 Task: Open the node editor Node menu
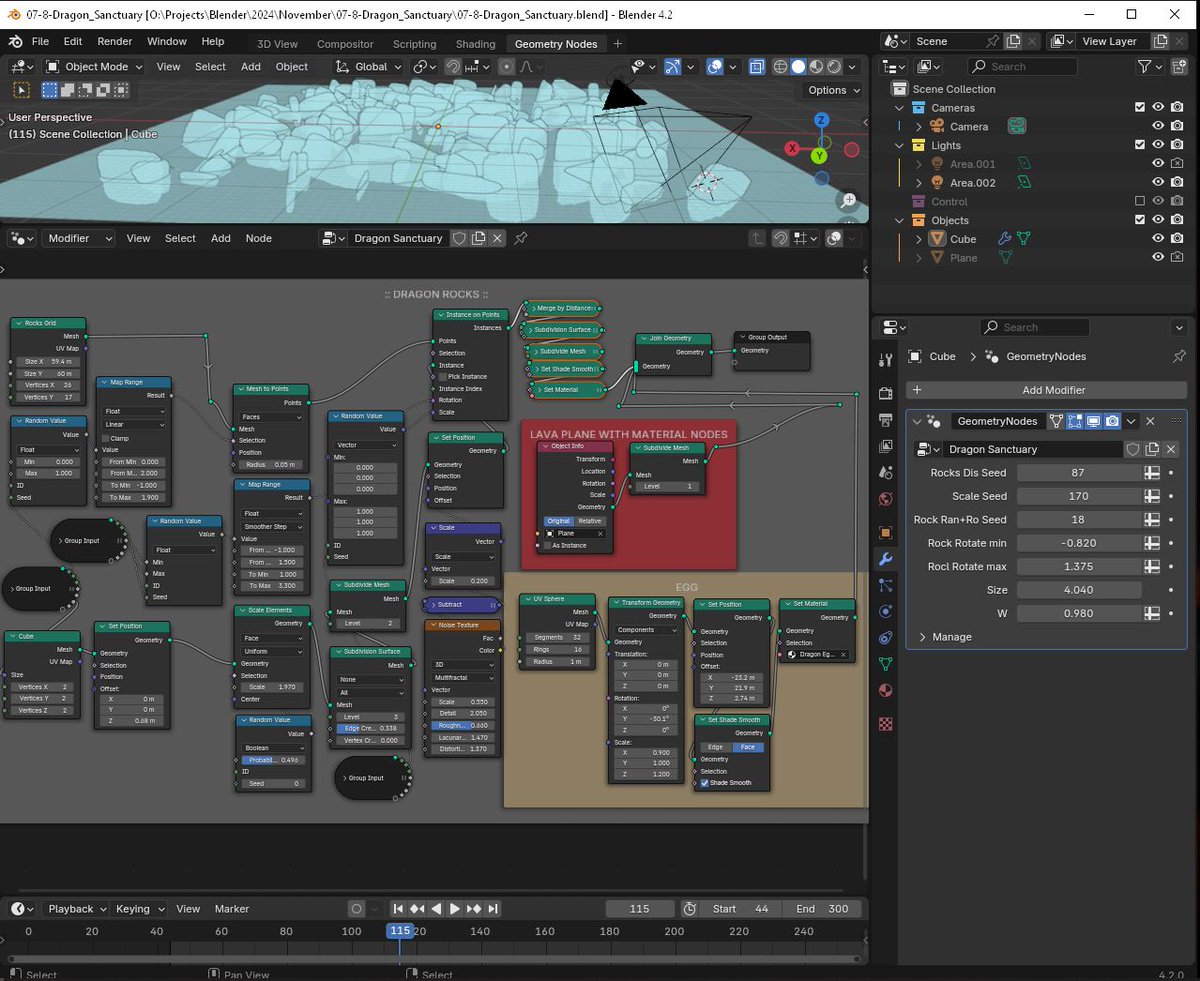click(x=259, y=238)
